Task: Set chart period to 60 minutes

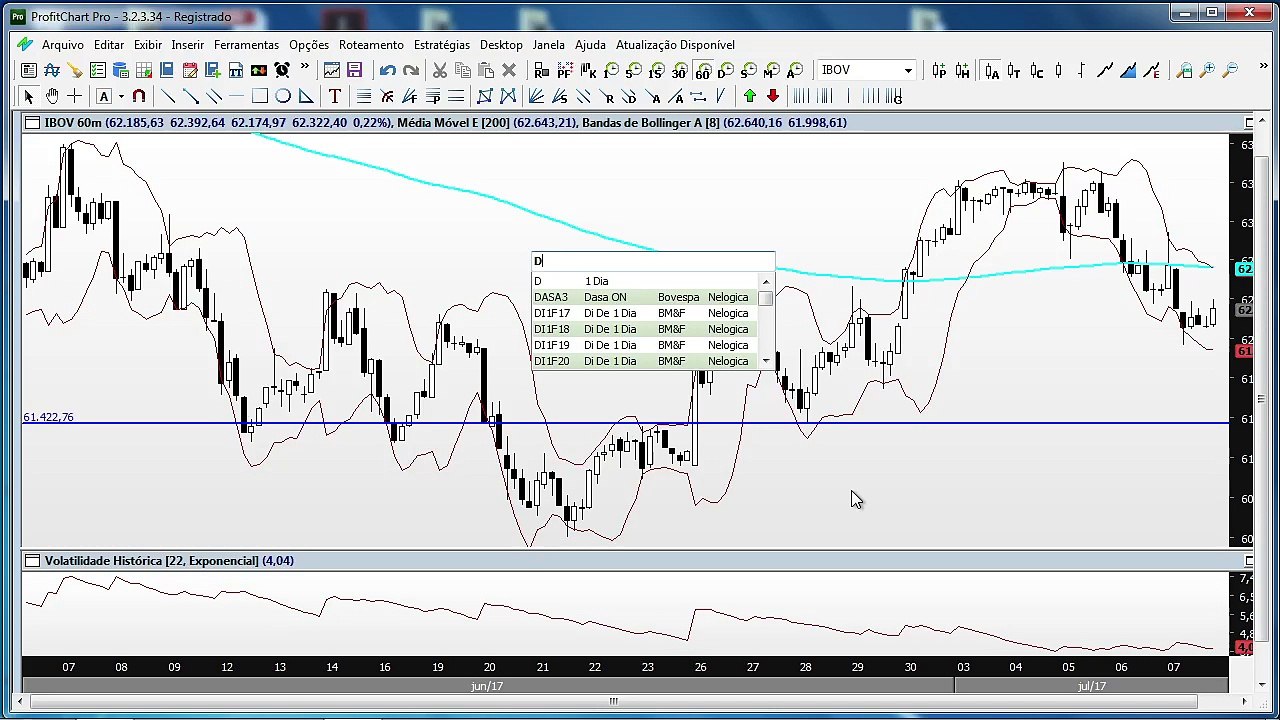Action: [x=702, y=70]
